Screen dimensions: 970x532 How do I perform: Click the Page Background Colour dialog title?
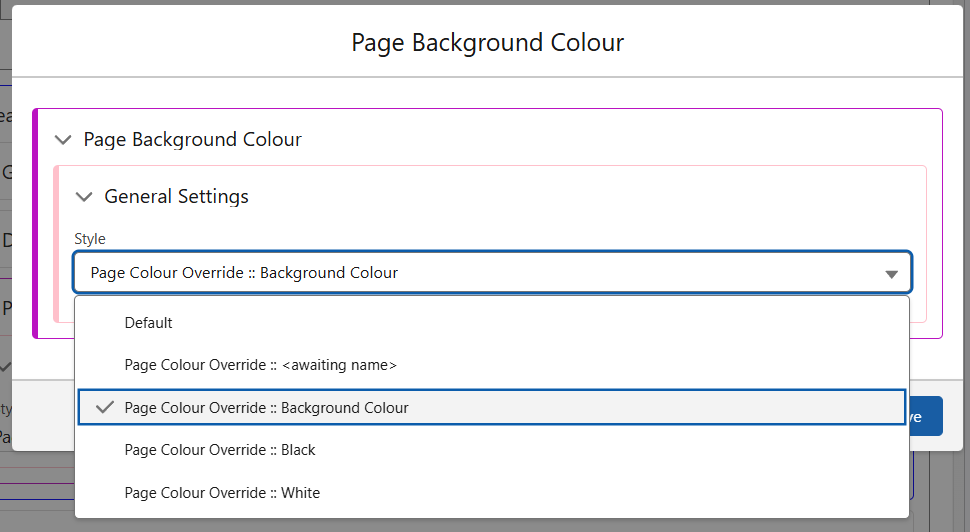pos(487,43)
